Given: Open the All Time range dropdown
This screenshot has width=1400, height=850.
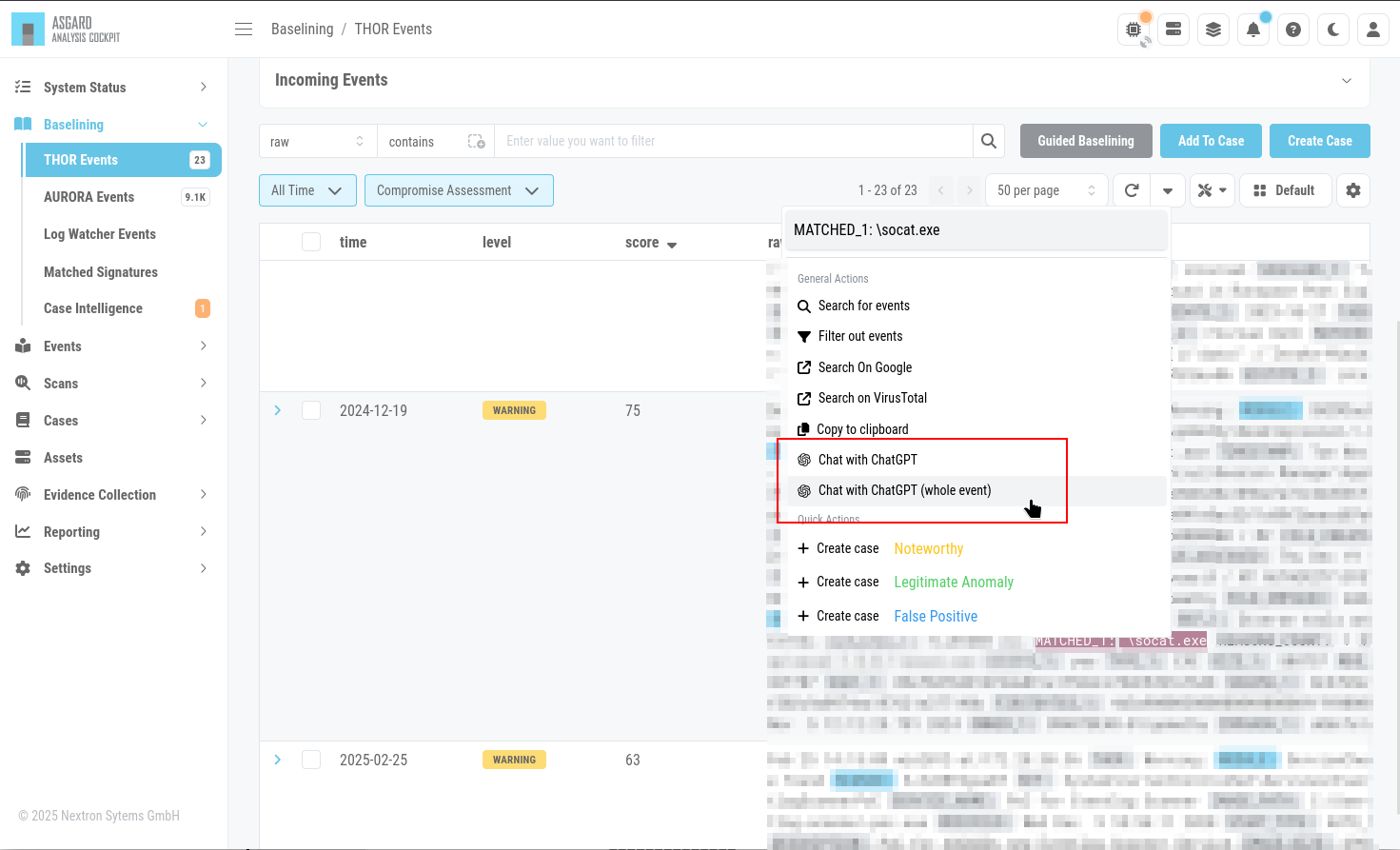Looking at the screenshot, I should pos(307,190).
